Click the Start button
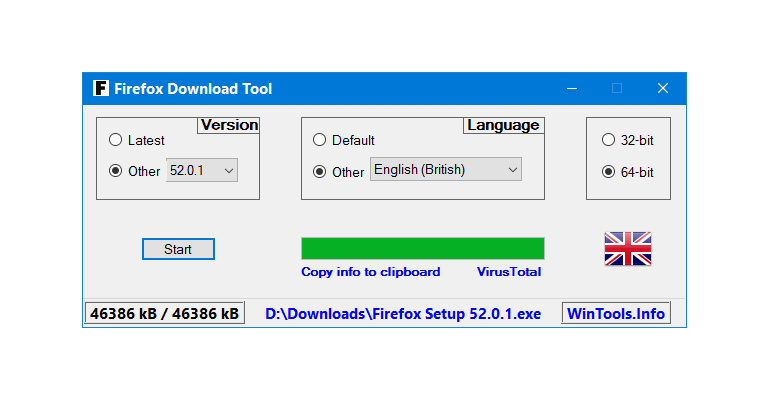This screenshot has height=400, width=770. tap(178, 249)
